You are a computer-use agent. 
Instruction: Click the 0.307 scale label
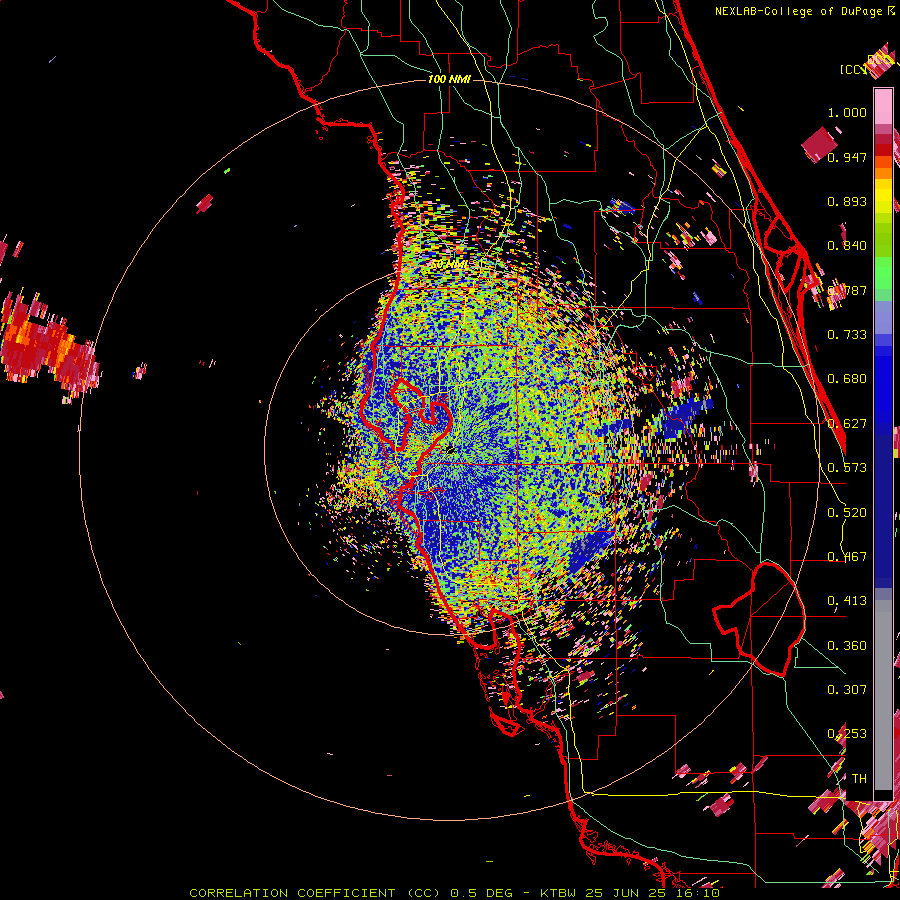pyautogui.click(x=847, y=690)
